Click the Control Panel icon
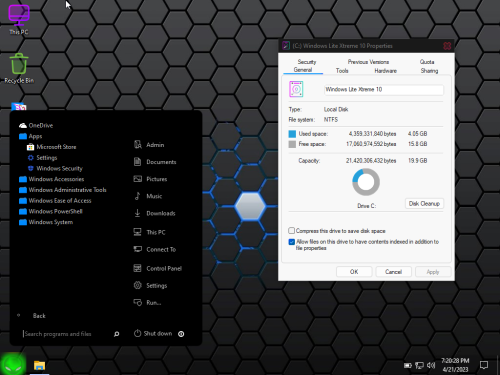Screen dimensions: 500x375 [x=137, y=268]
